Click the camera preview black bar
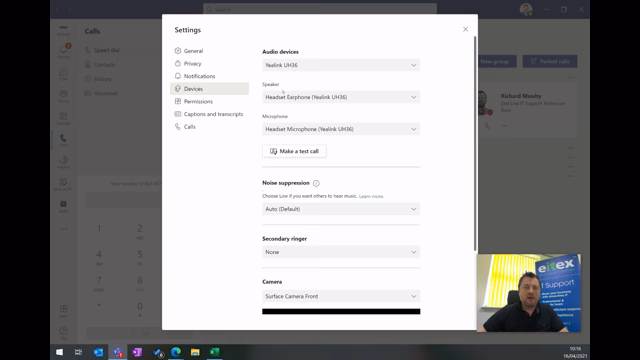 [x=341, y=311]
